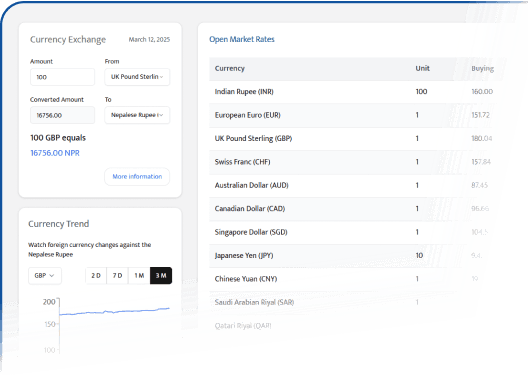This screenshot has width=528, height=382.
Task: Click the Currency Trend heading
Action: [59, 224]
